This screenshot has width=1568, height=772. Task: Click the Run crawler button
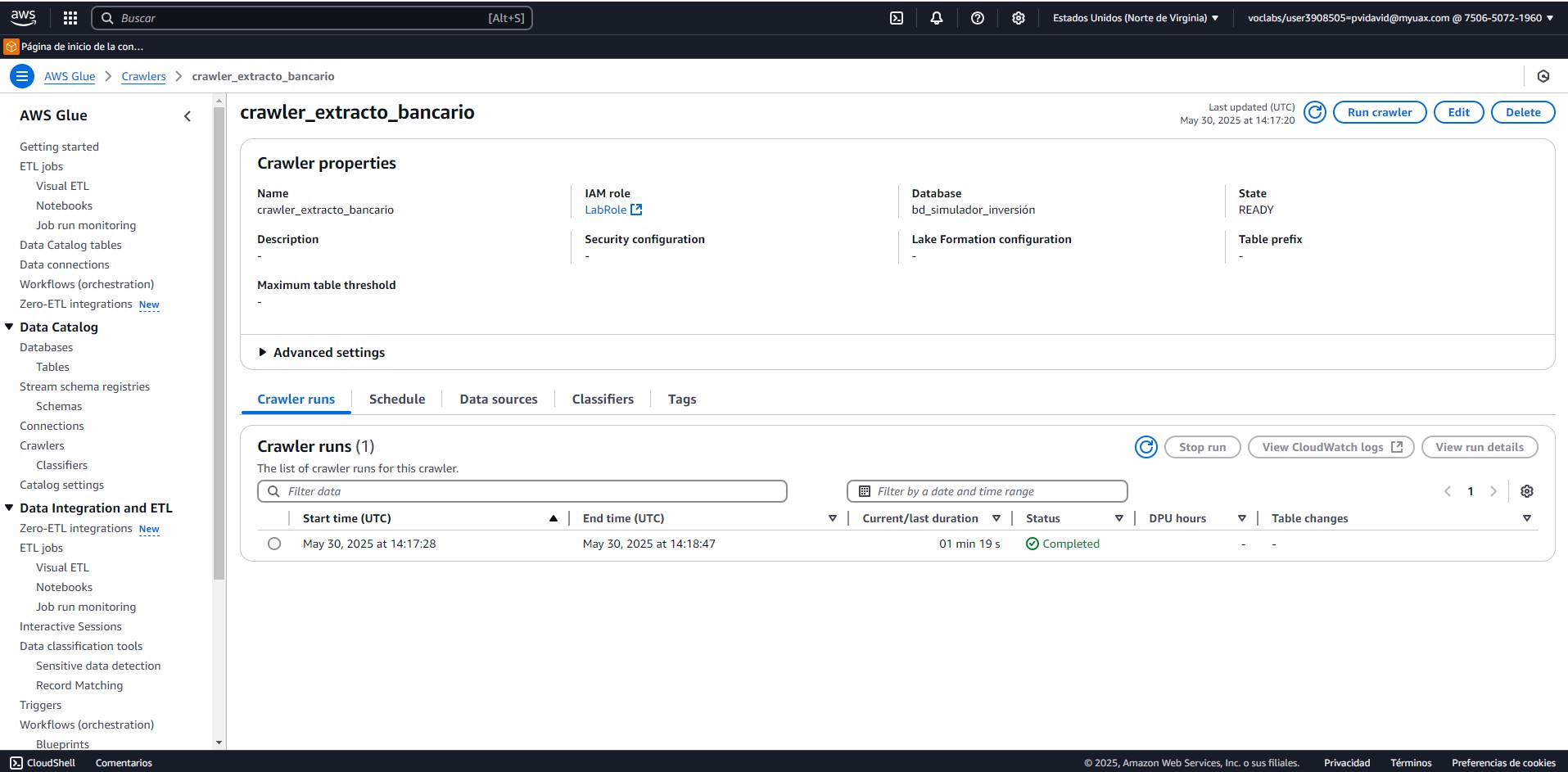click(1380, 112)
